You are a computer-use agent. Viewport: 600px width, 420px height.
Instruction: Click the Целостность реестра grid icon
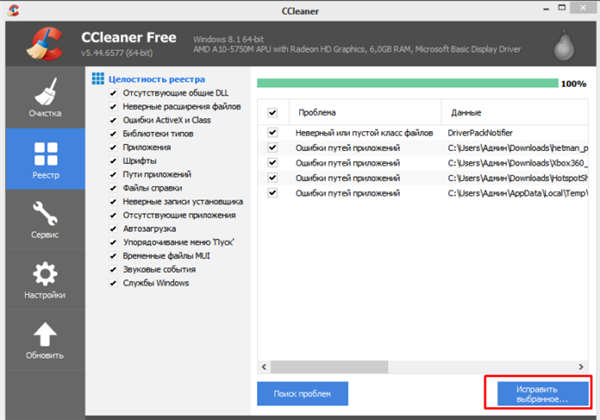tap(98, 79)
